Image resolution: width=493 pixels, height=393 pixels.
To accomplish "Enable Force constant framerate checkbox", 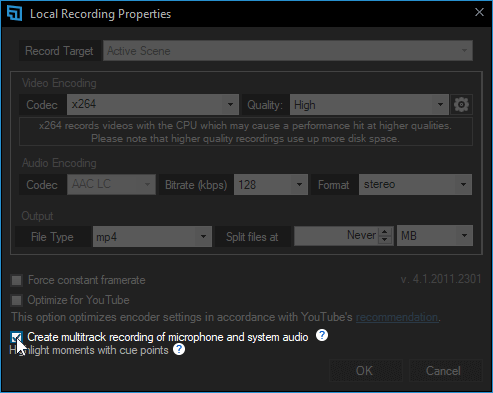I will 17,280.
